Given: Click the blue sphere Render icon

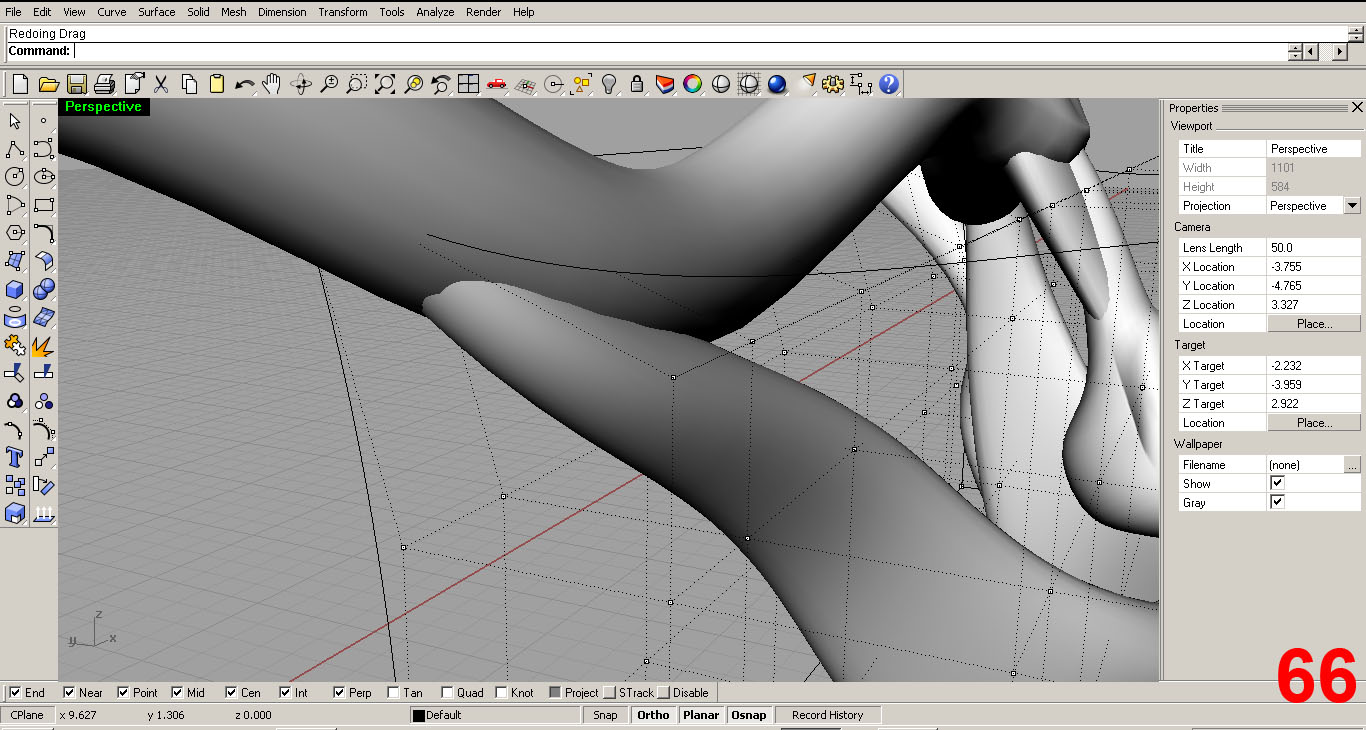Looking at the screenshot, I should (777, 85).
